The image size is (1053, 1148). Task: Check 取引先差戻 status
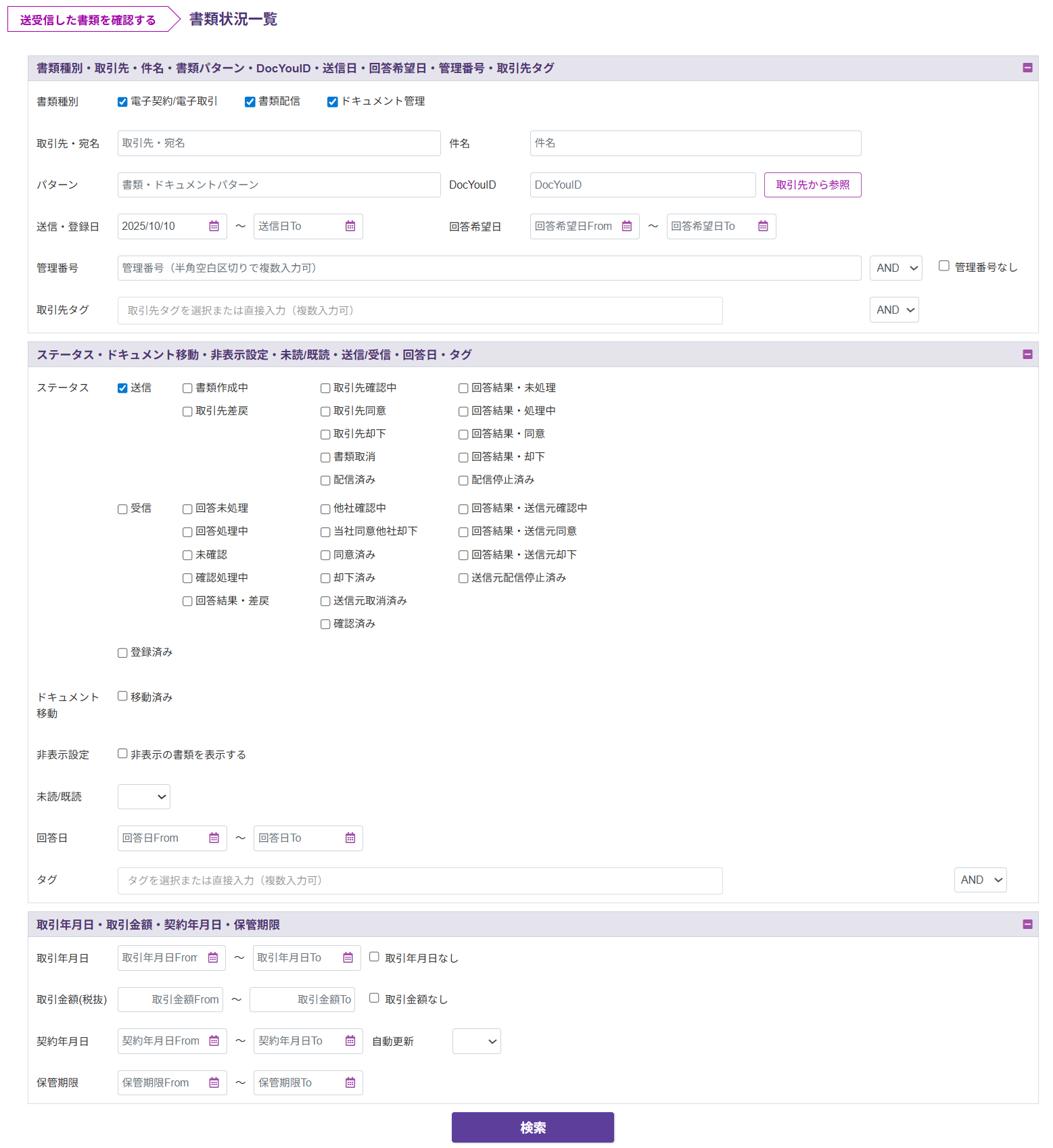[x=187, y=411]
